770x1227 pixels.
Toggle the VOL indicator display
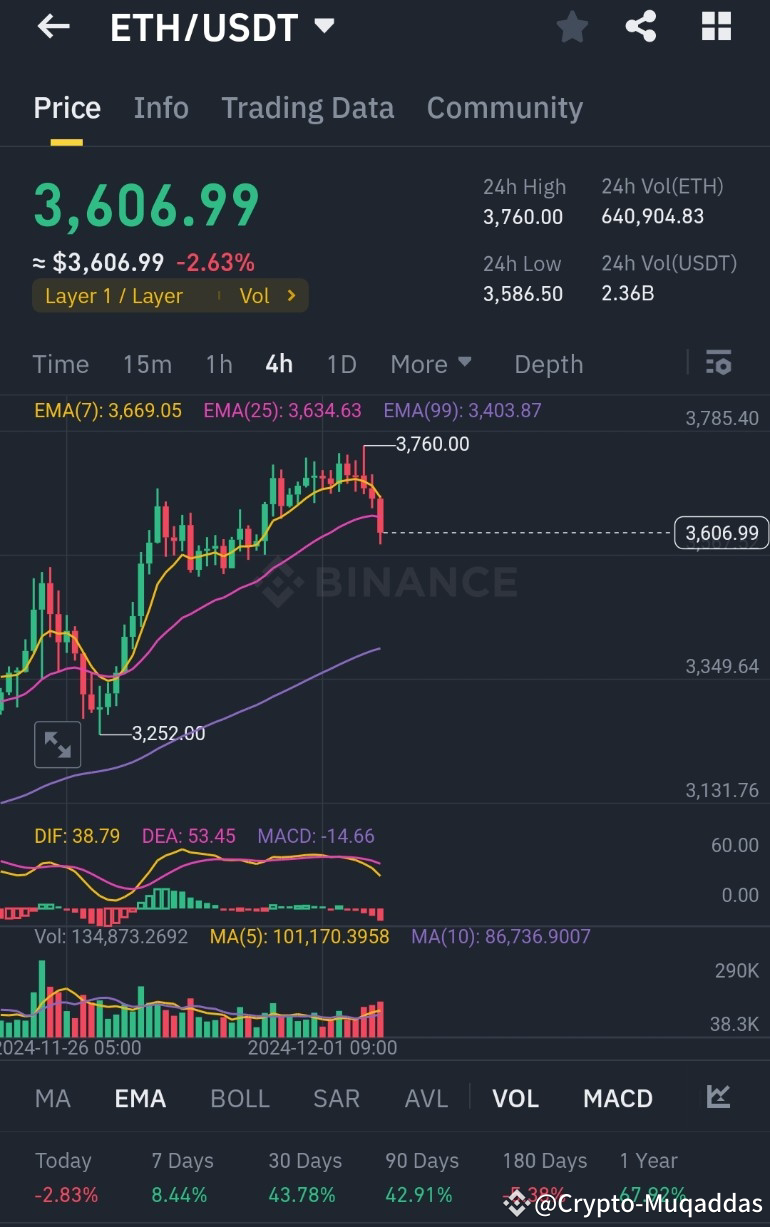515,1097
